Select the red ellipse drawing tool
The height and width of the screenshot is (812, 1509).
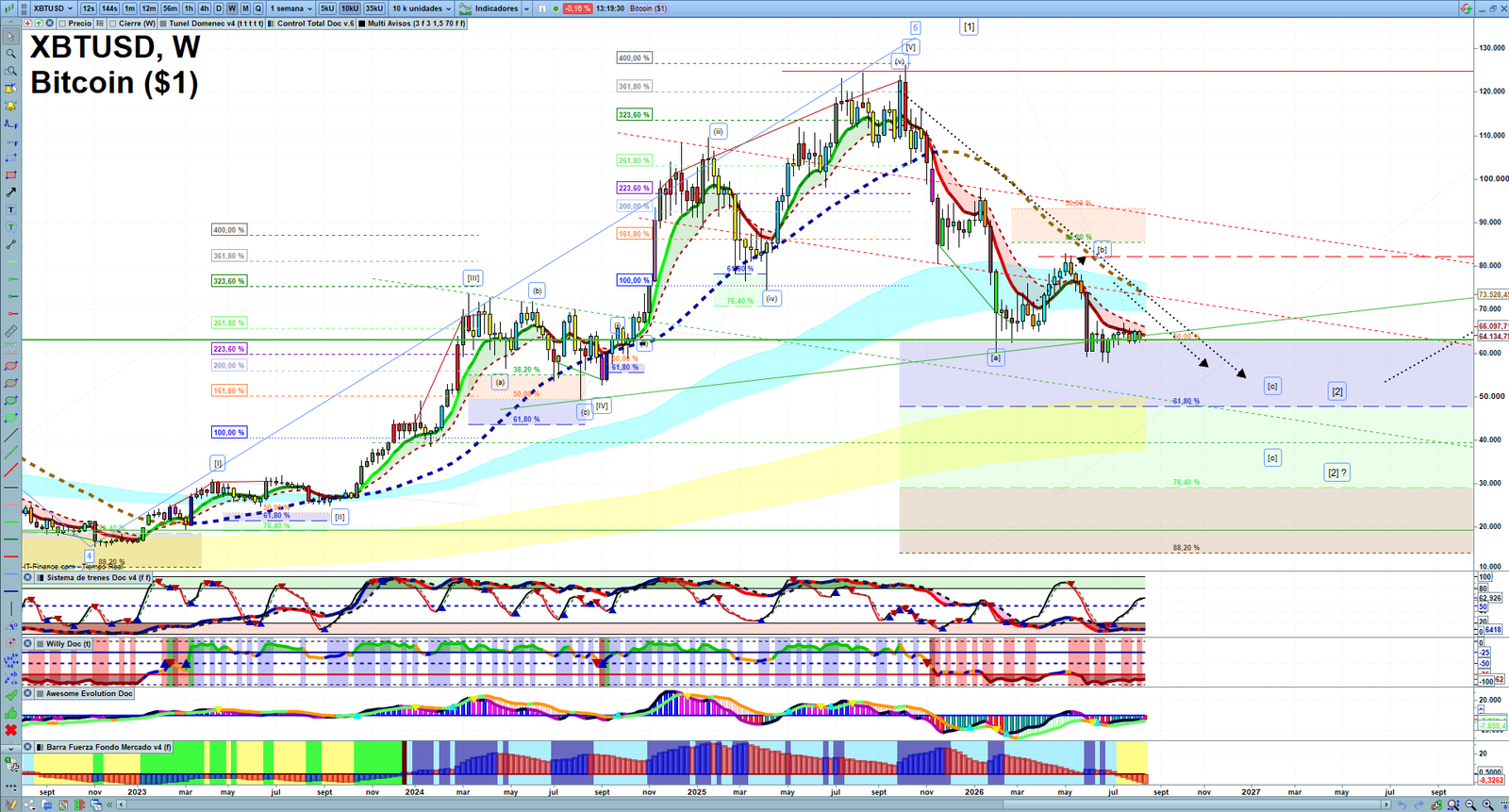pos(11,365)
